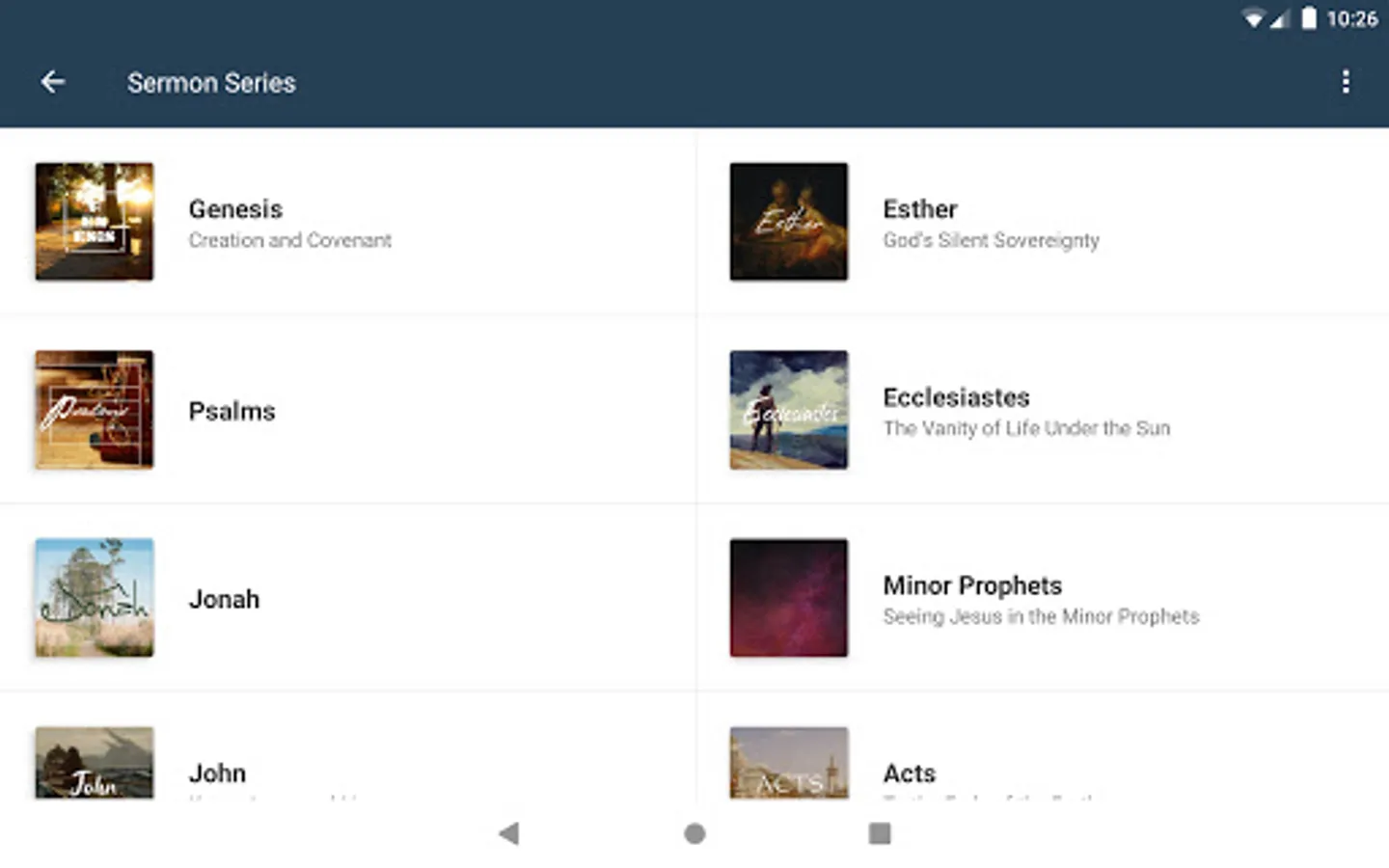Open the Genesis series thumbnail
The height and width of the screenshot is (868, 1389).
[x=95, y=222]
